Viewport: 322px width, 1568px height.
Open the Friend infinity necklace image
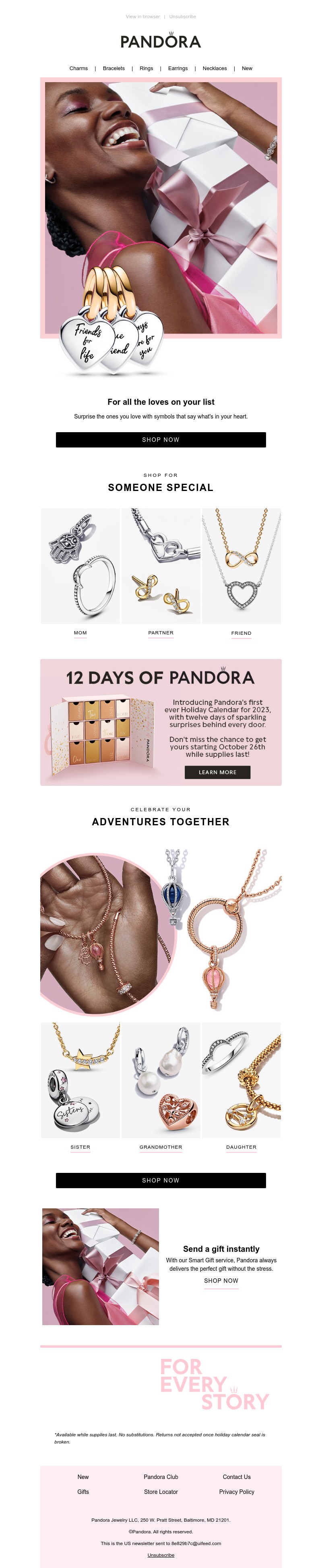241,566
